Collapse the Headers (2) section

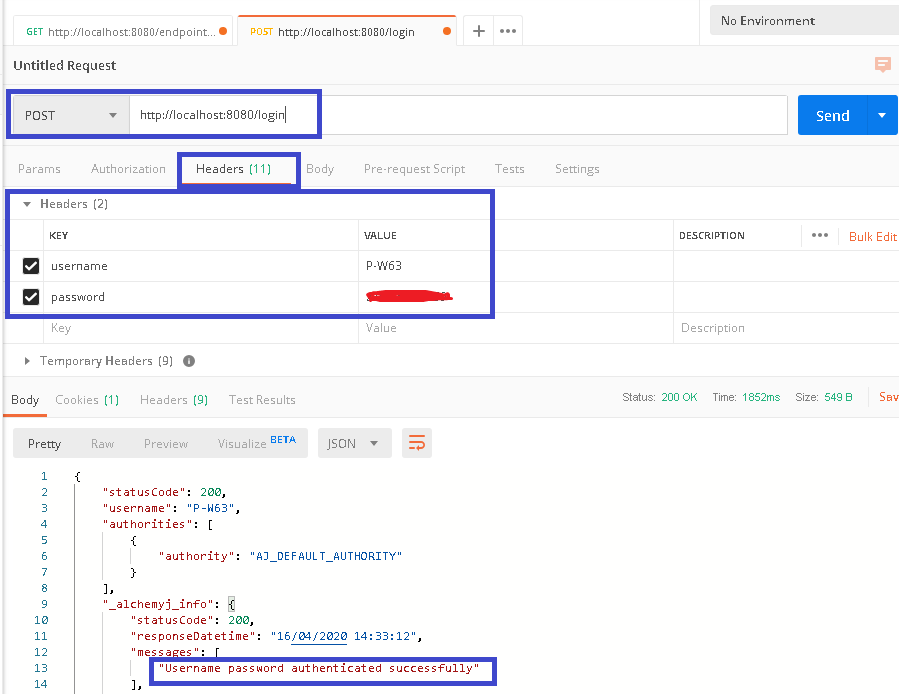[x=26, y=204]
